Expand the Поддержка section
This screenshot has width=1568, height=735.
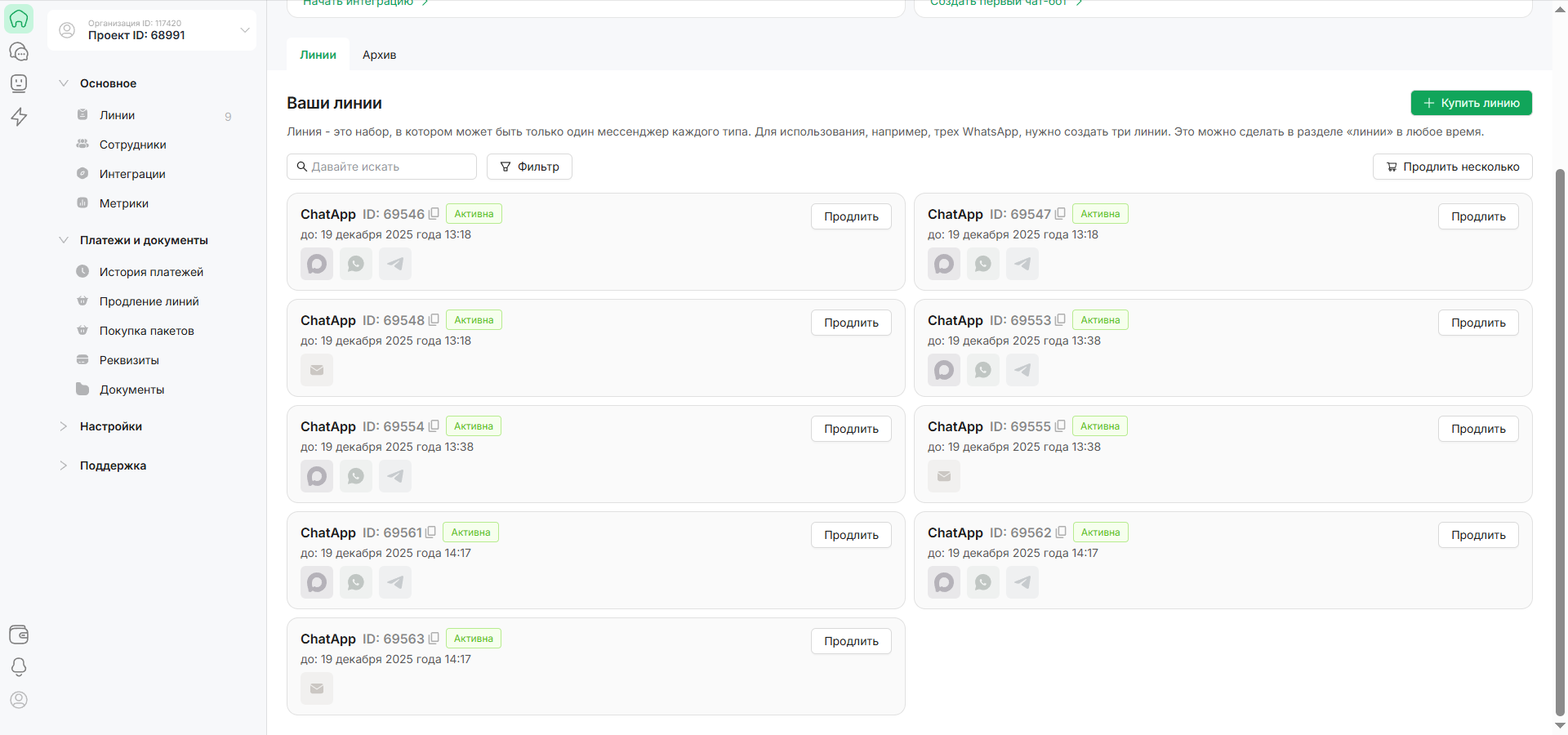point(64,465)
